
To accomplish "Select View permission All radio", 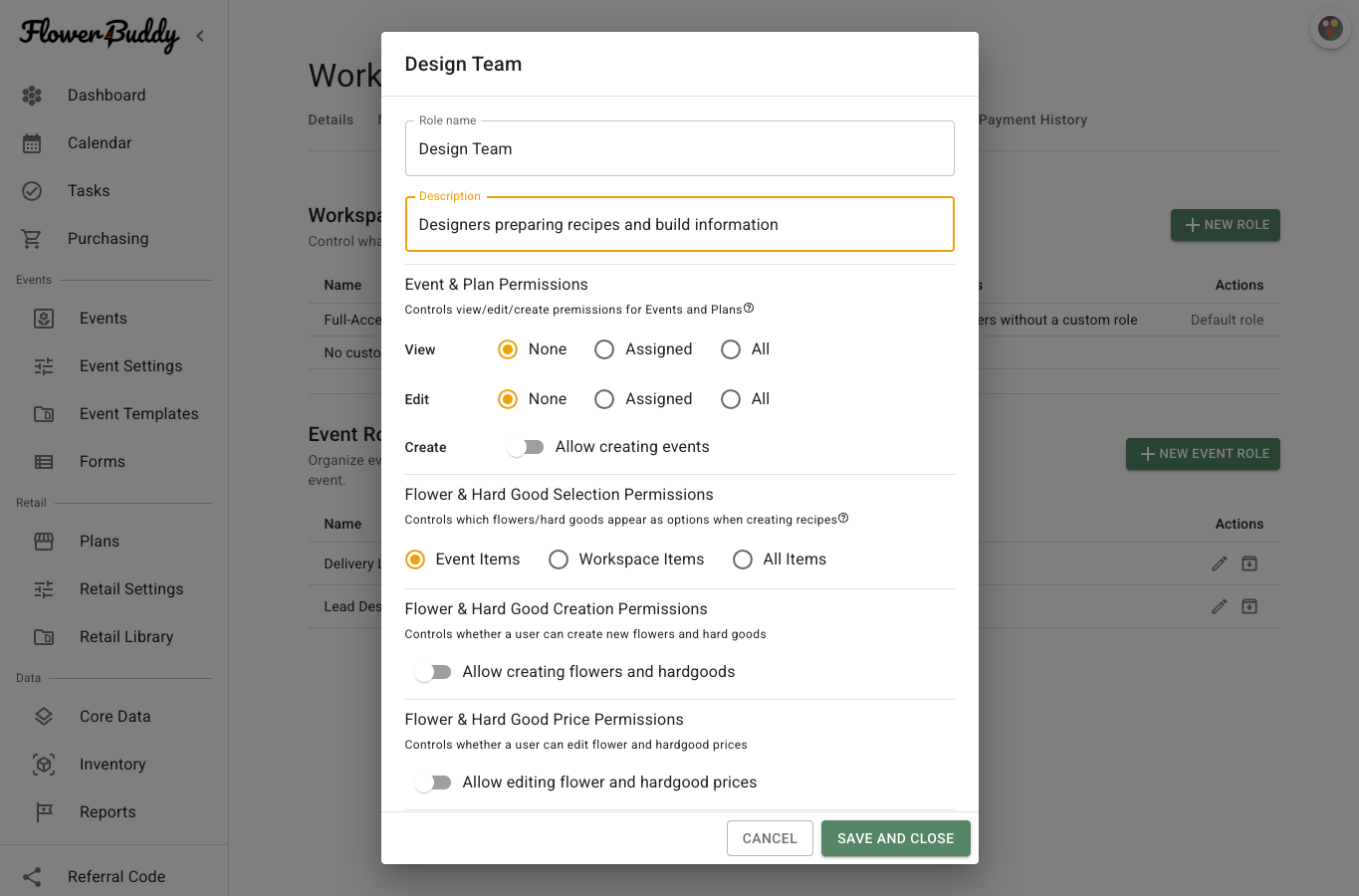I will [731, 349].
